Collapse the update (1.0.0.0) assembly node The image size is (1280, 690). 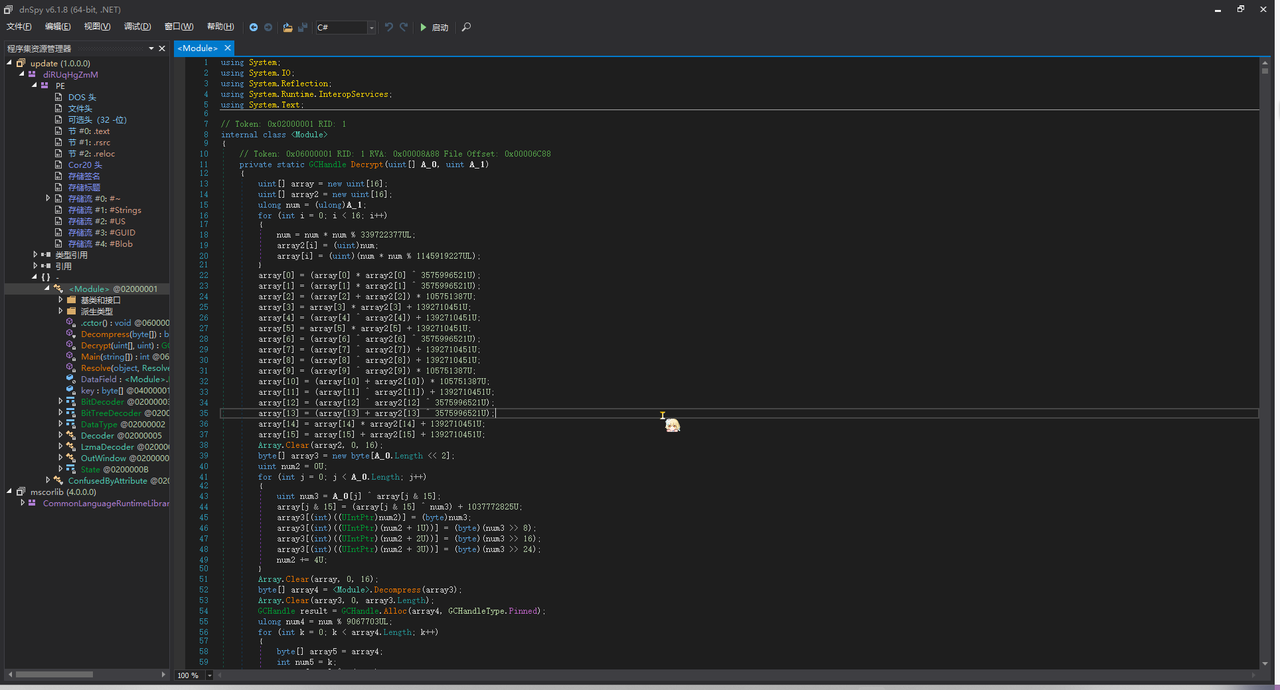[9, 63]
